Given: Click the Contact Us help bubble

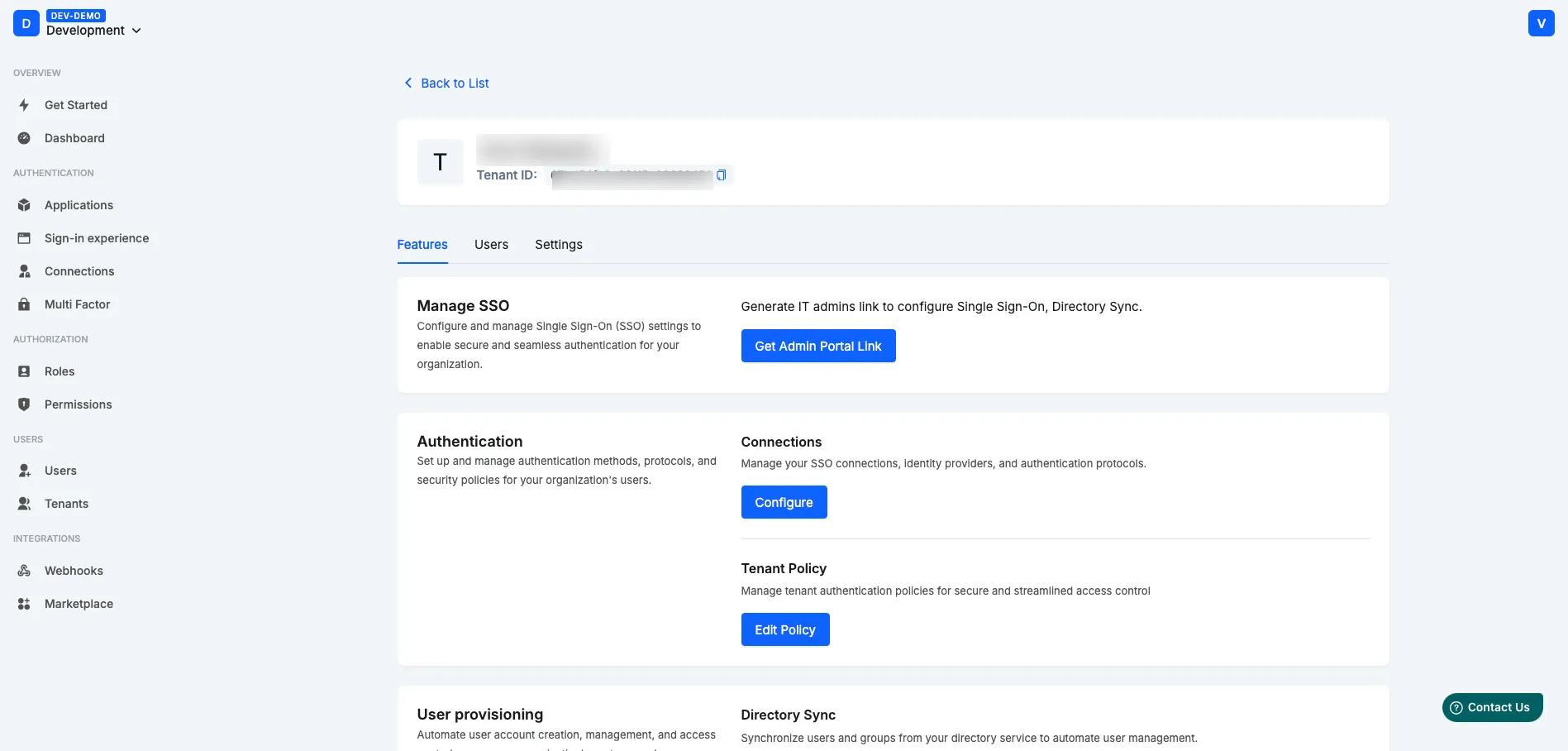Looking at the screenshot, I should coord(1491,707).
